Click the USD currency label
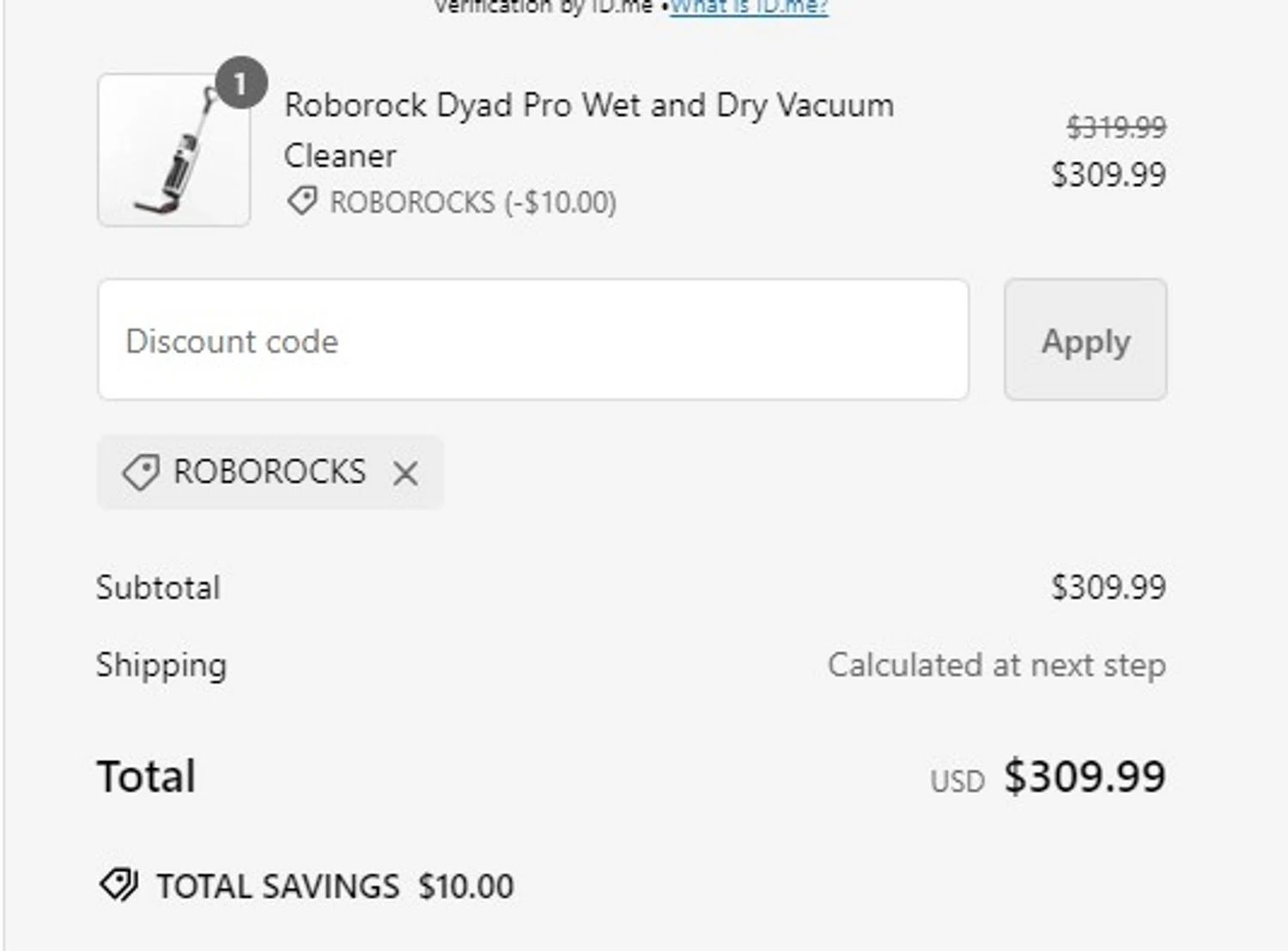 (x=957, y=782)
